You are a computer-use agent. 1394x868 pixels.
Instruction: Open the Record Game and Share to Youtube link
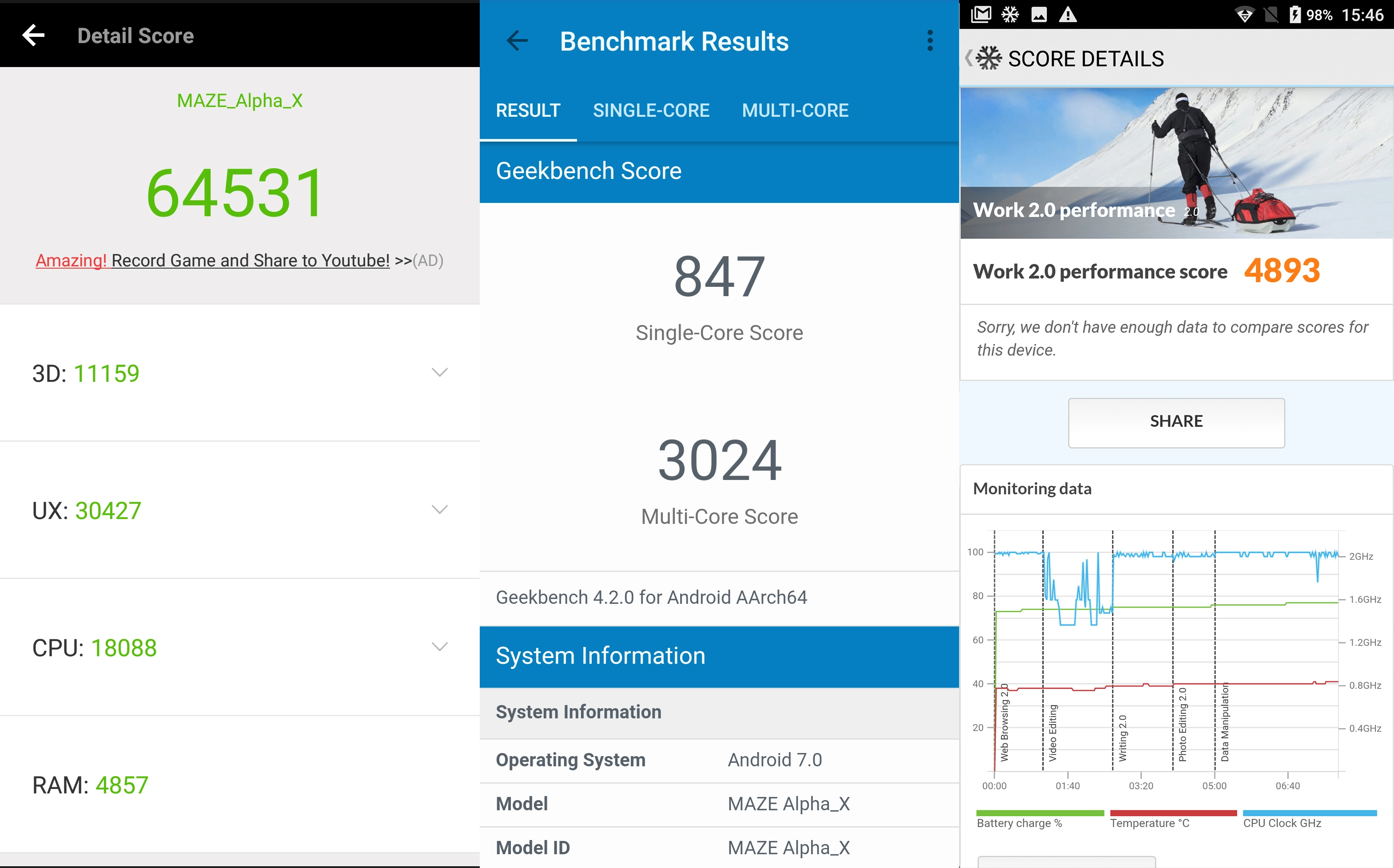(212, 261)
